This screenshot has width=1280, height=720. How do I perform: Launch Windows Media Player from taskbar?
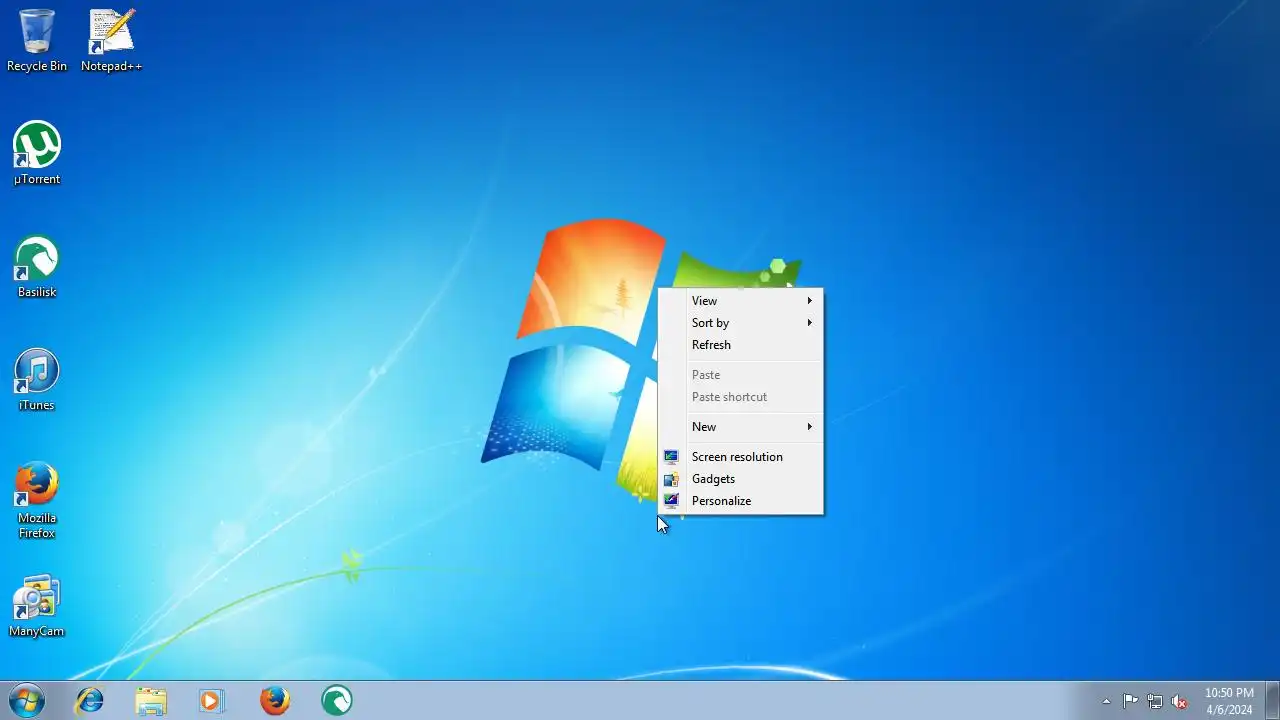tap(212, 700)
